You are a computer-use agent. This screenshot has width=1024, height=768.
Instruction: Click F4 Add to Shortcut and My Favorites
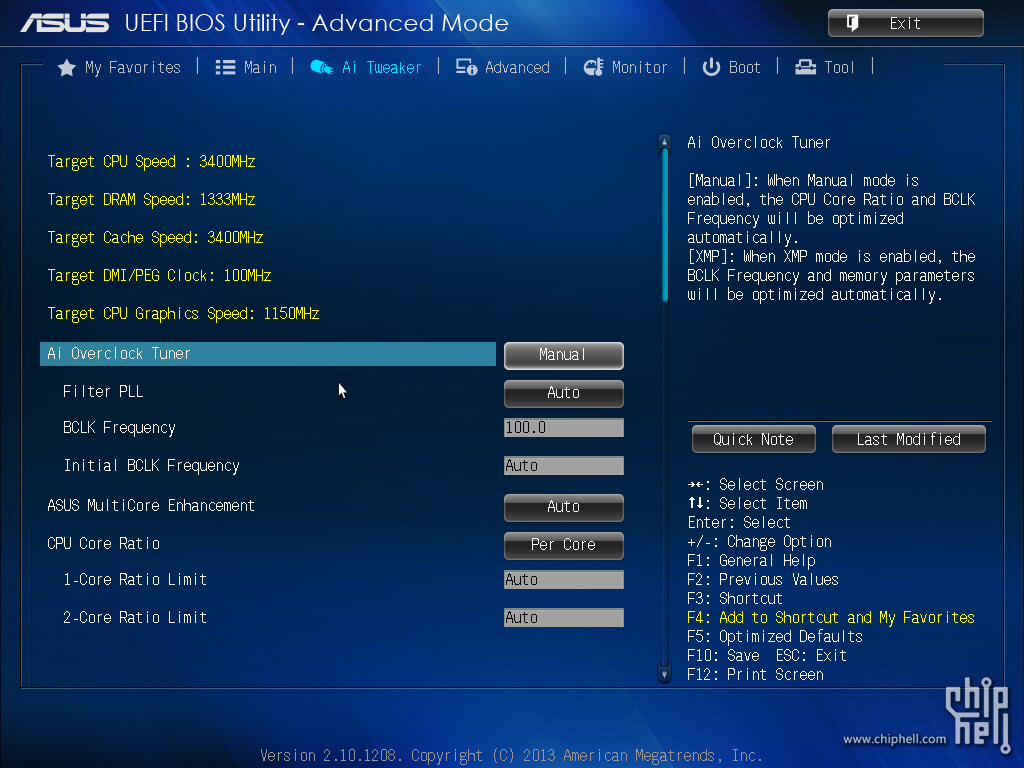click(x=831, y=618)
